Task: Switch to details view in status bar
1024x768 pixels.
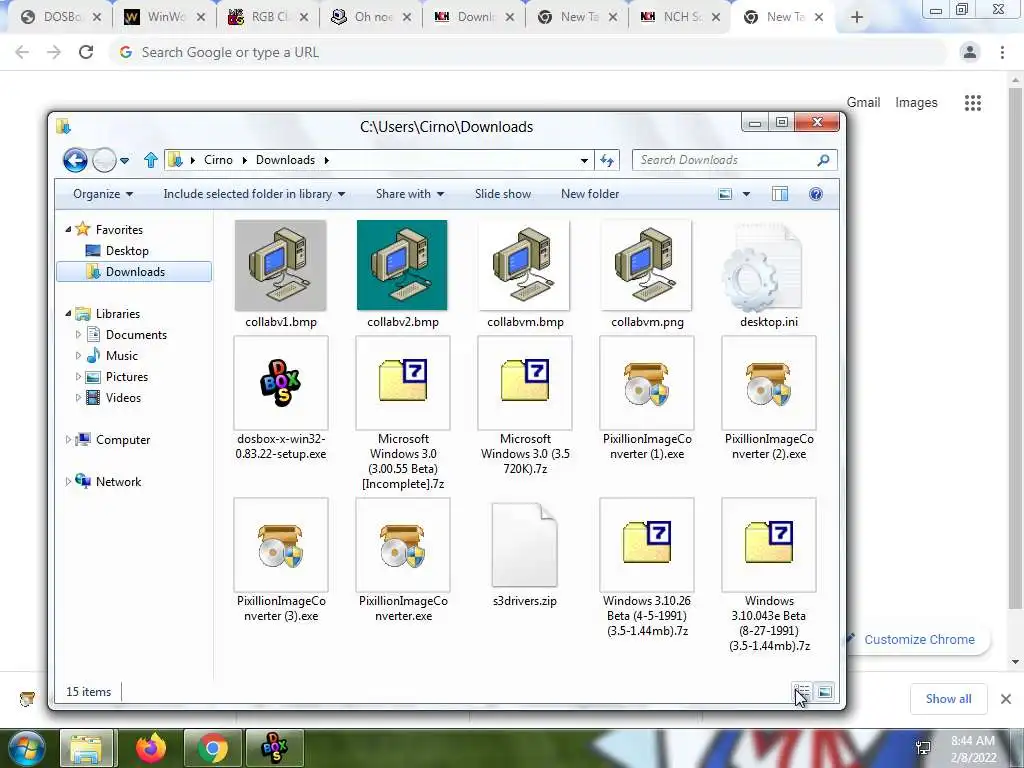Action: click(802, 691)
